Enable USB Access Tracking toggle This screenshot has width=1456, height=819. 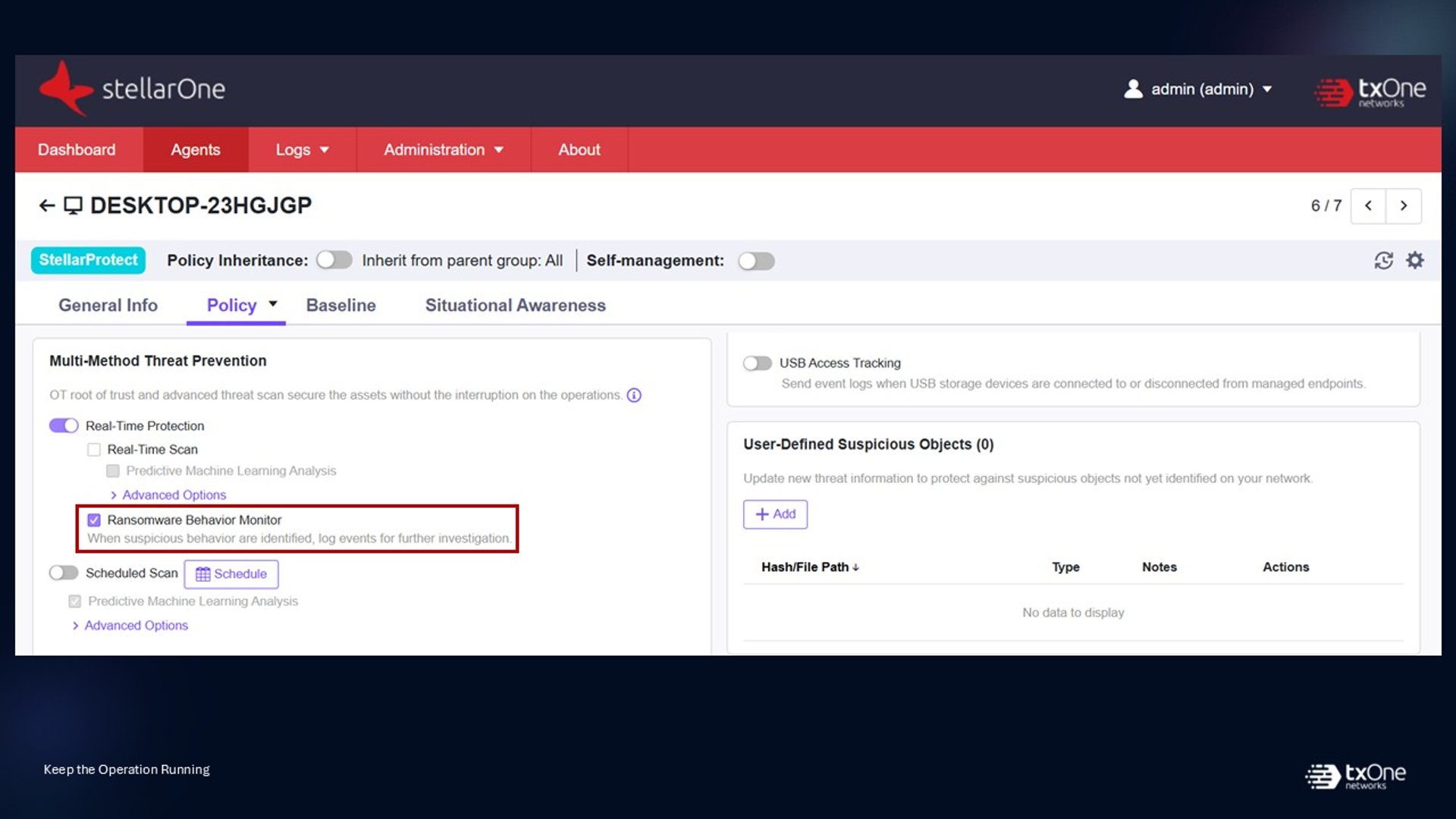(757, 363)
